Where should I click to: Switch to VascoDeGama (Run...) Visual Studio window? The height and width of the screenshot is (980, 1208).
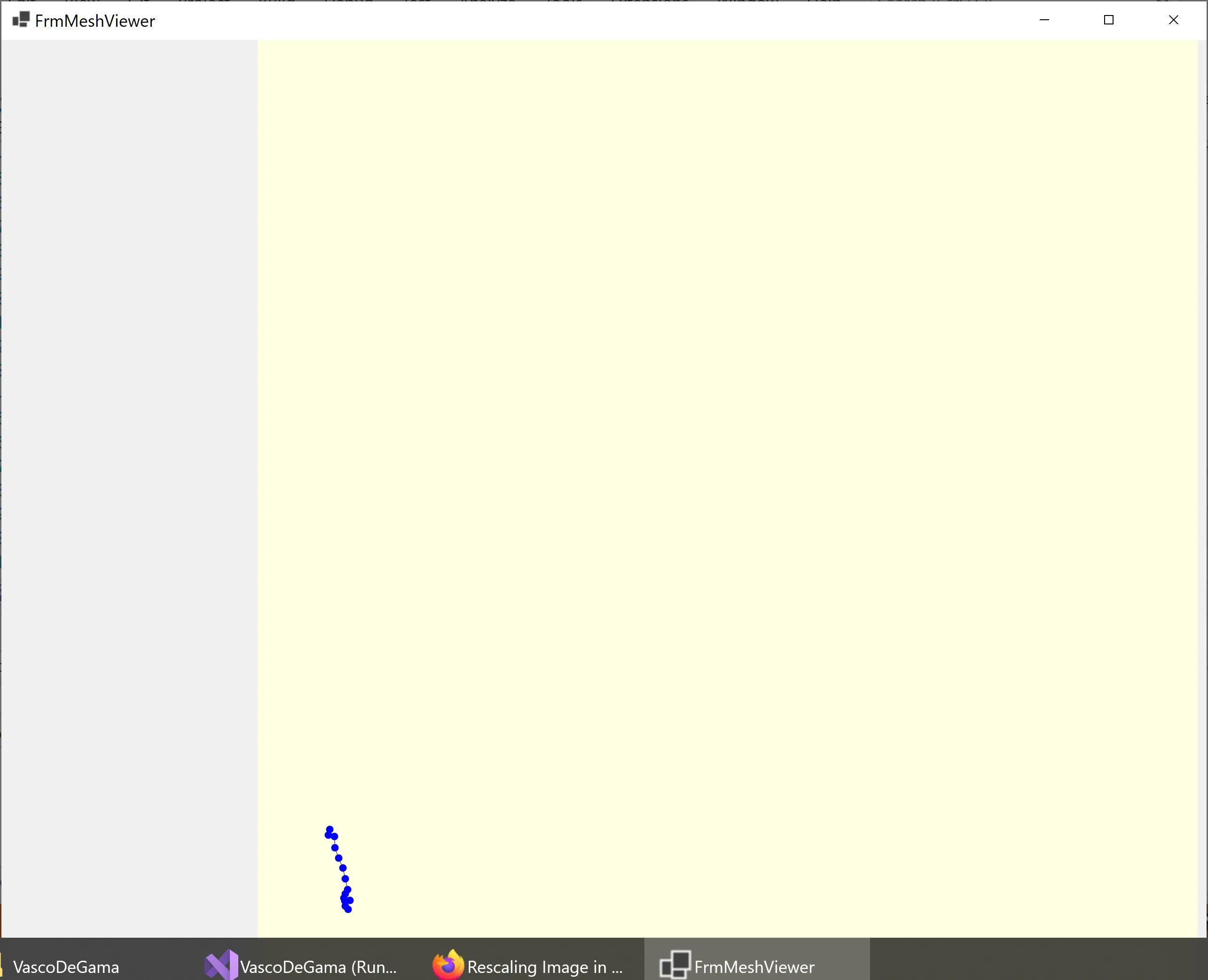[318, 967]
